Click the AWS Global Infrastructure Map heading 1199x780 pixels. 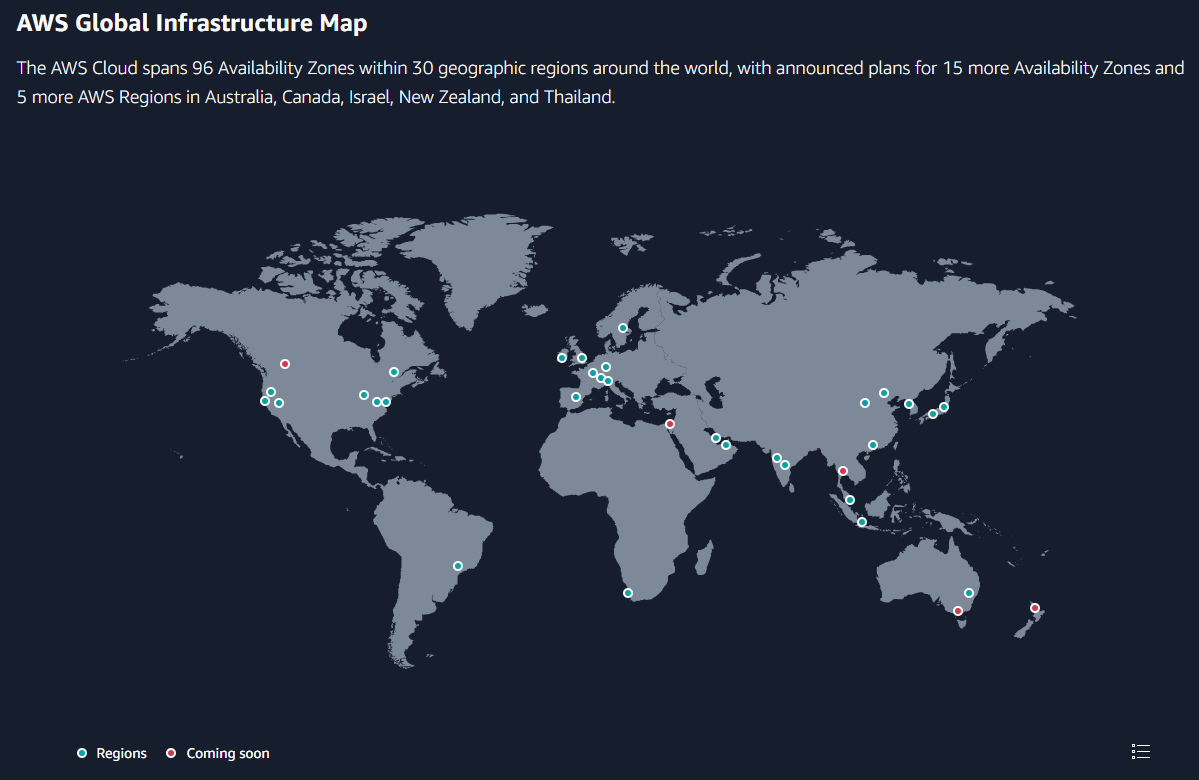192,23
